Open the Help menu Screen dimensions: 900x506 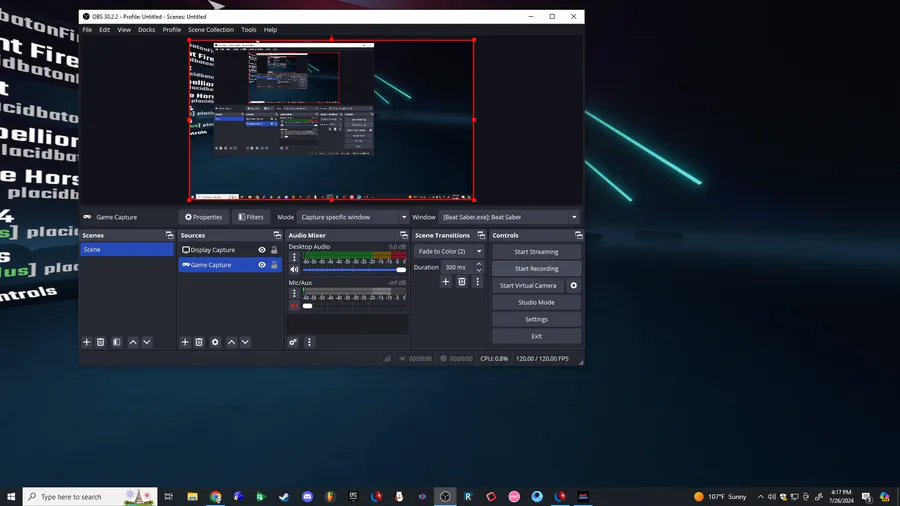[270, 30]
